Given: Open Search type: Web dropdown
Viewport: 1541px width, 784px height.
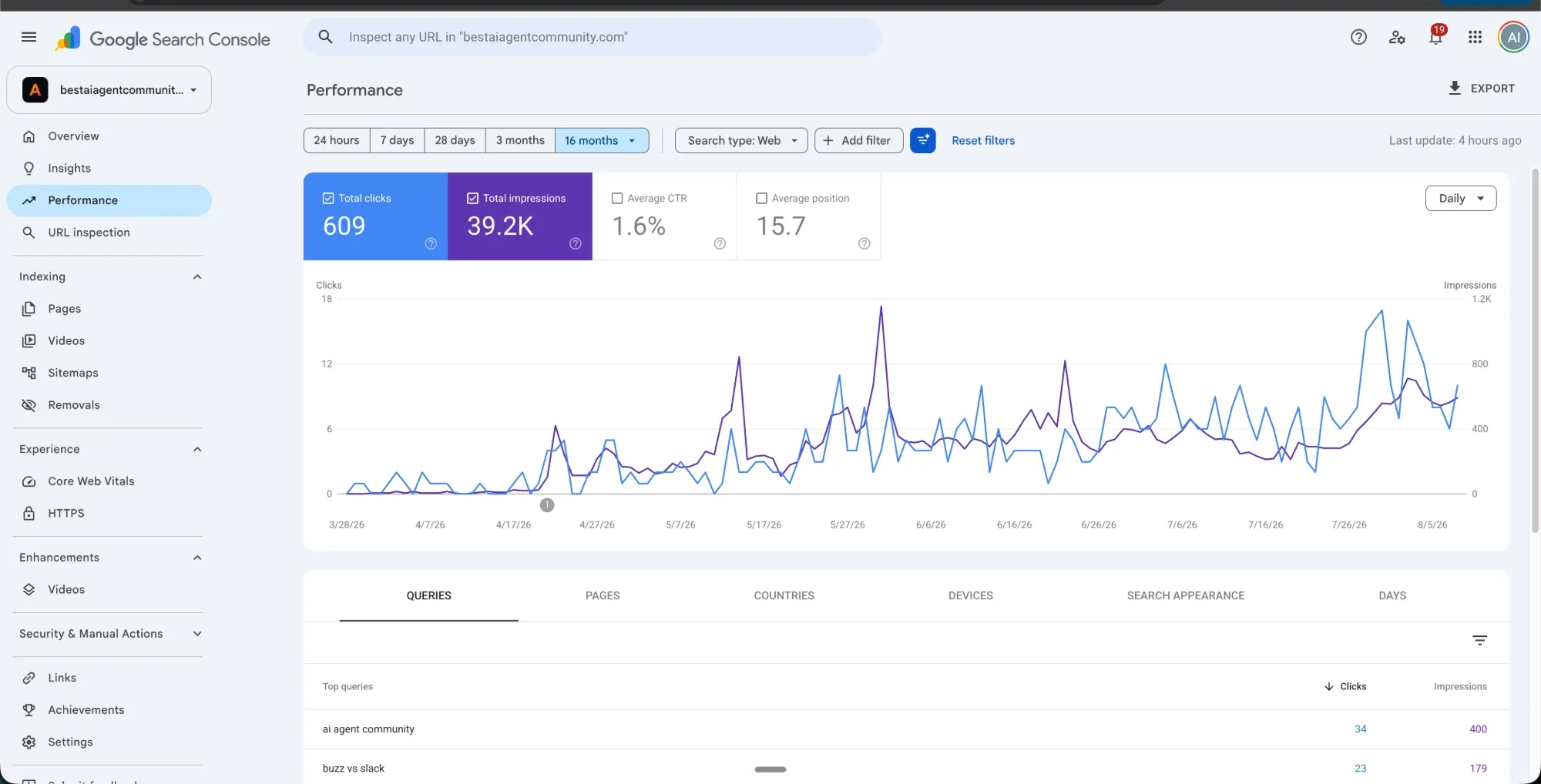Looking at the screenshot, I should coord(741,140).
